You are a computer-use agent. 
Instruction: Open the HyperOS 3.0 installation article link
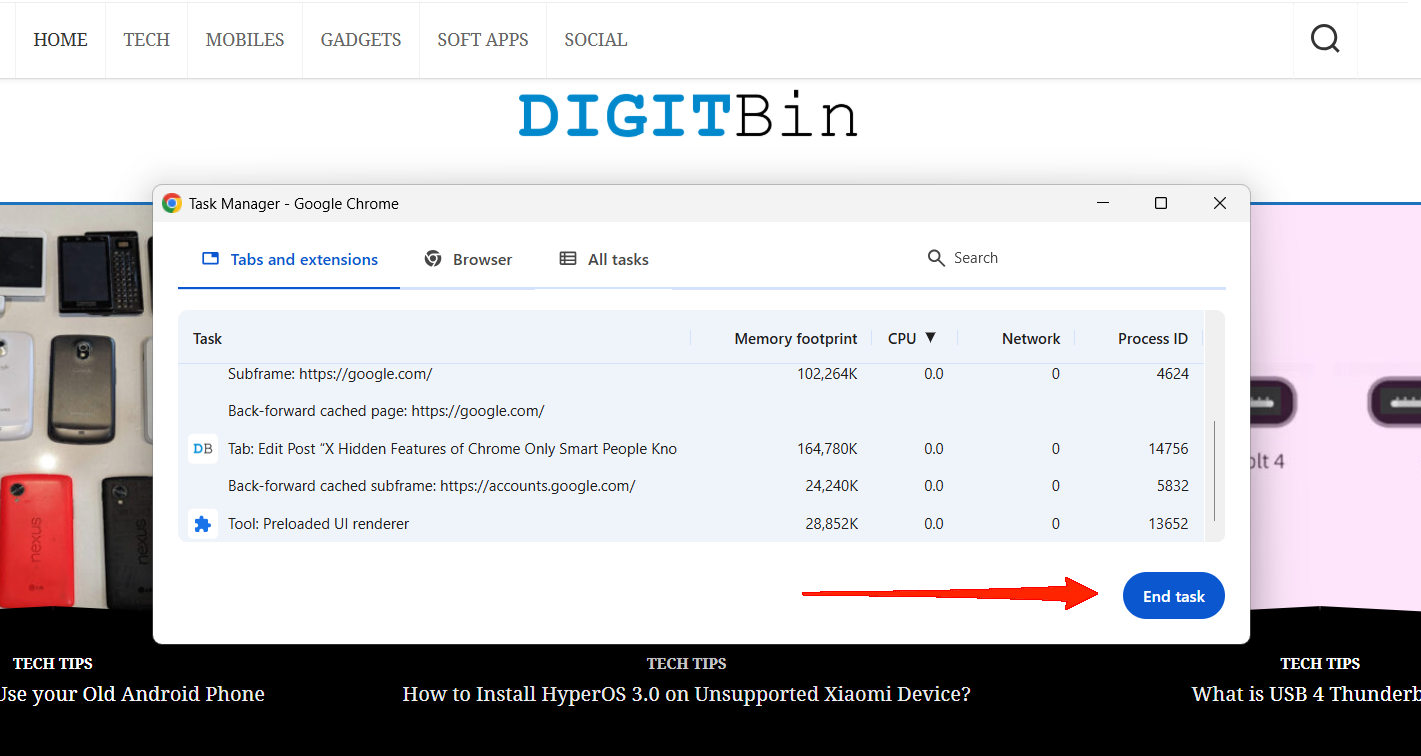(x=686, y=693)
